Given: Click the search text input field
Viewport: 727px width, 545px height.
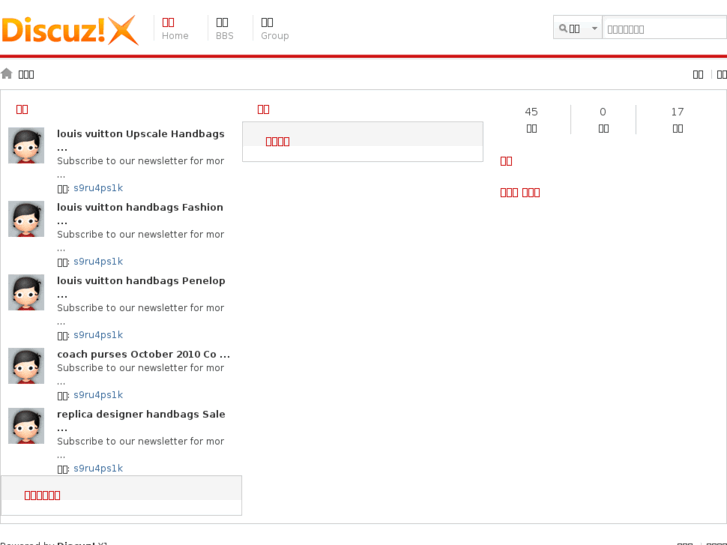Looking at the screenshot, I should [x=664, y=29].
